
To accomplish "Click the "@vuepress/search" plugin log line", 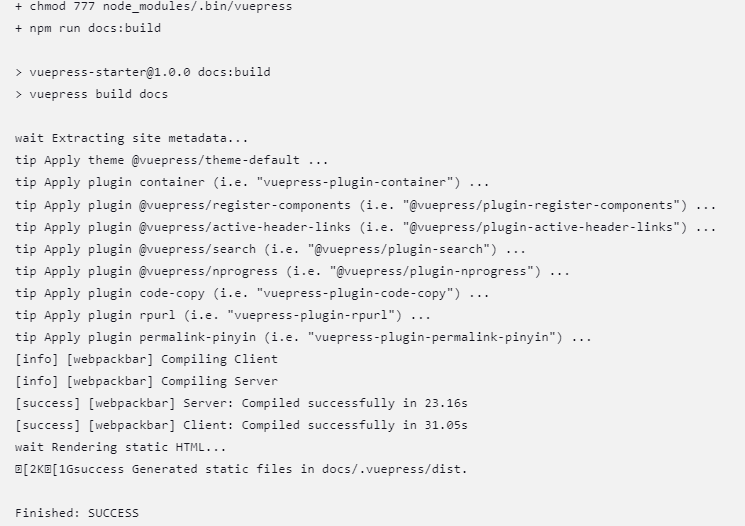I will pos(270,249).
